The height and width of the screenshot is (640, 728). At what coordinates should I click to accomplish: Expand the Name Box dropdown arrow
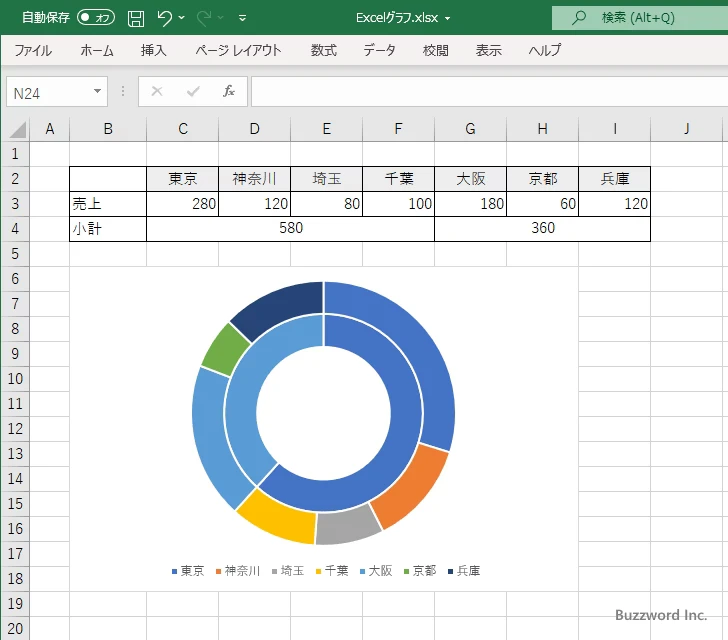pos(98,91)
